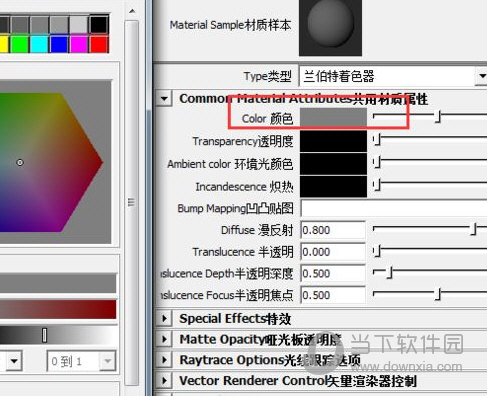Open the dropdown left of the range box
Image resolution: width=487 pixels, height=396 pixels.
point(14,361)
